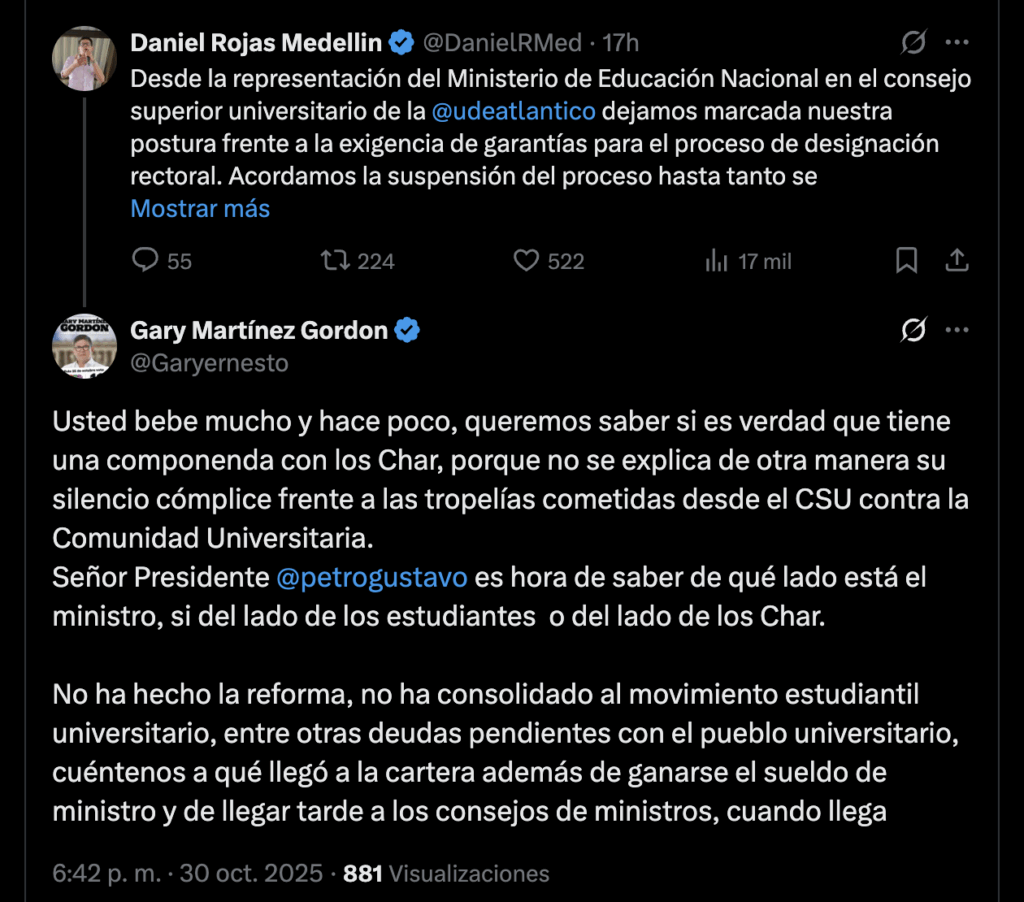Share Daniel Rojas Medellin's post
This screenshot has width=1024, height=902.
[x=956, y=261]
